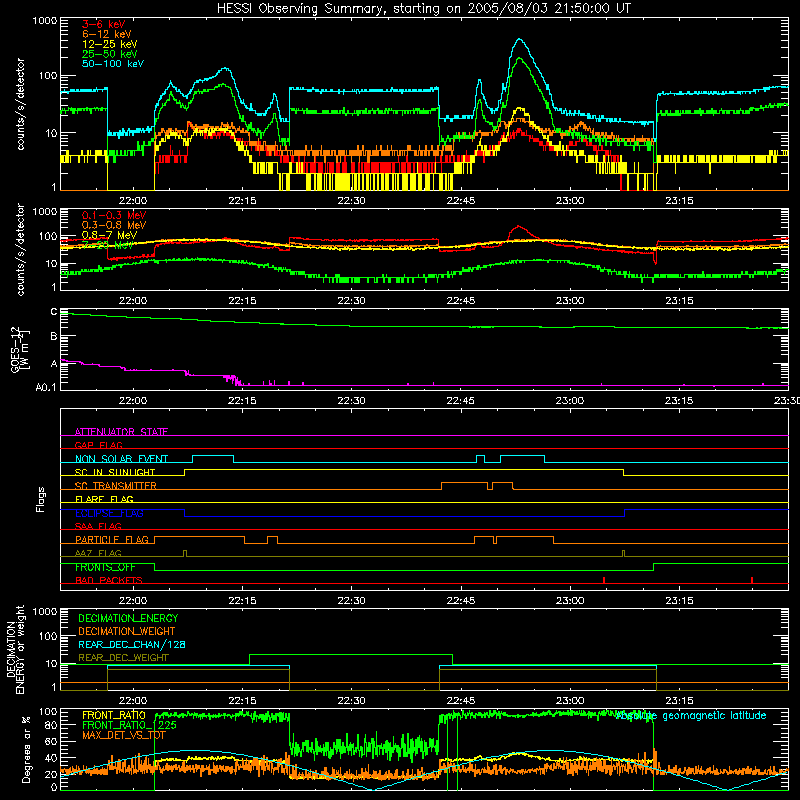Click the REAR_DEC_WEIGHT legend entry
Viewport: 800px width, 800px height.
coord(123,658)
